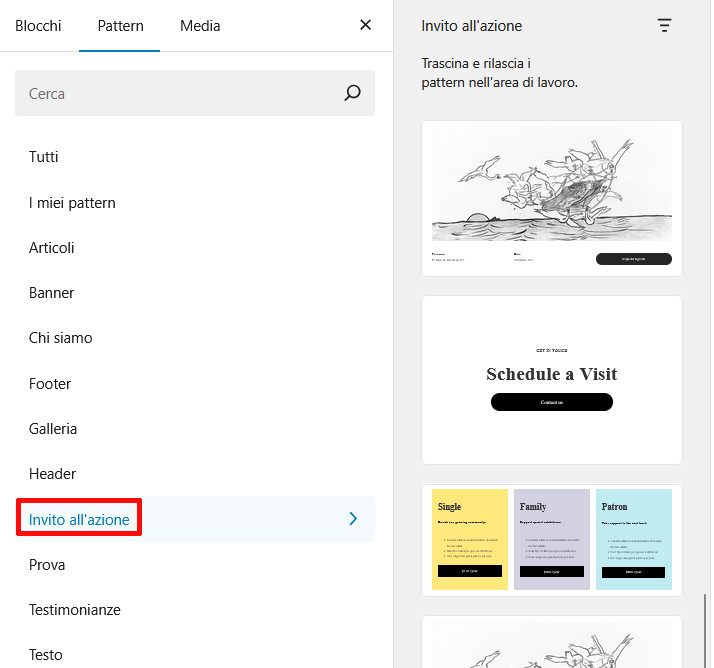
Task: Click the search magnifier icon
Action: pos(352,93)
